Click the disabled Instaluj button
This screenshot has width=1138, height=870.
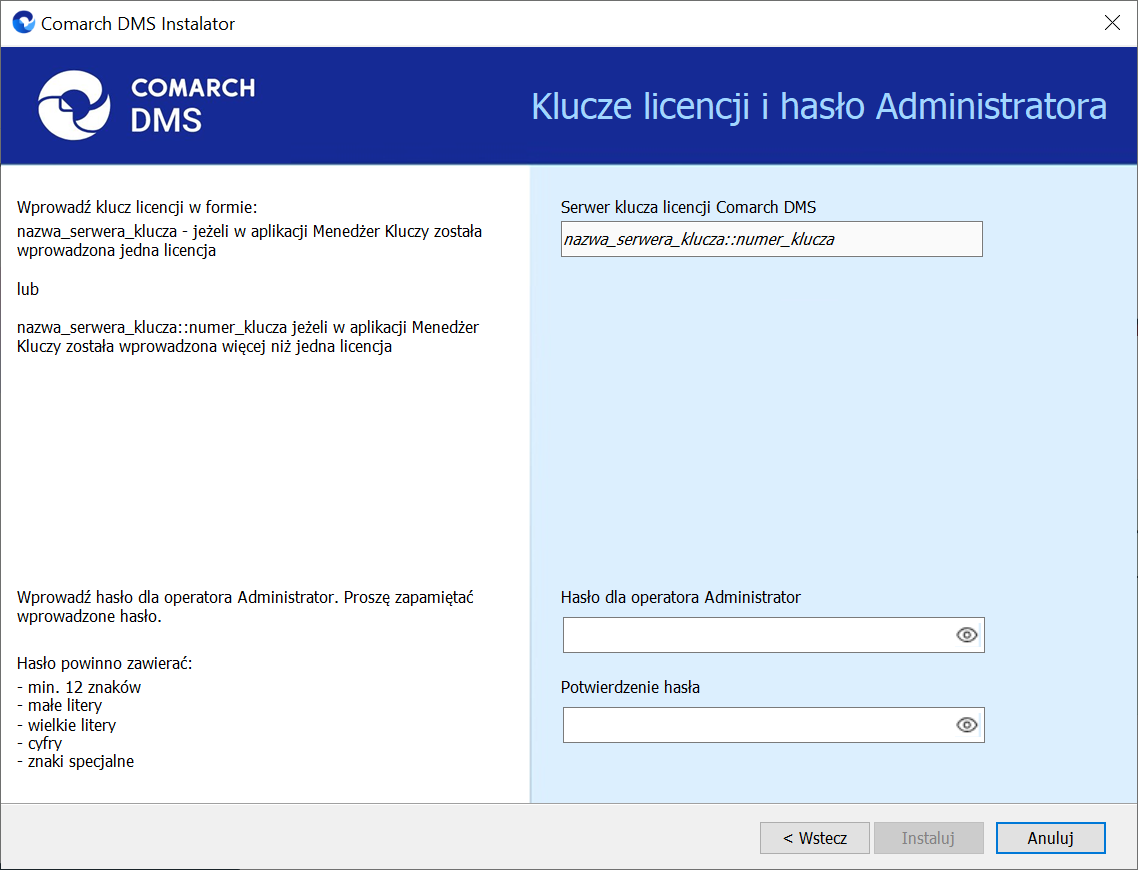click(928, 838)
